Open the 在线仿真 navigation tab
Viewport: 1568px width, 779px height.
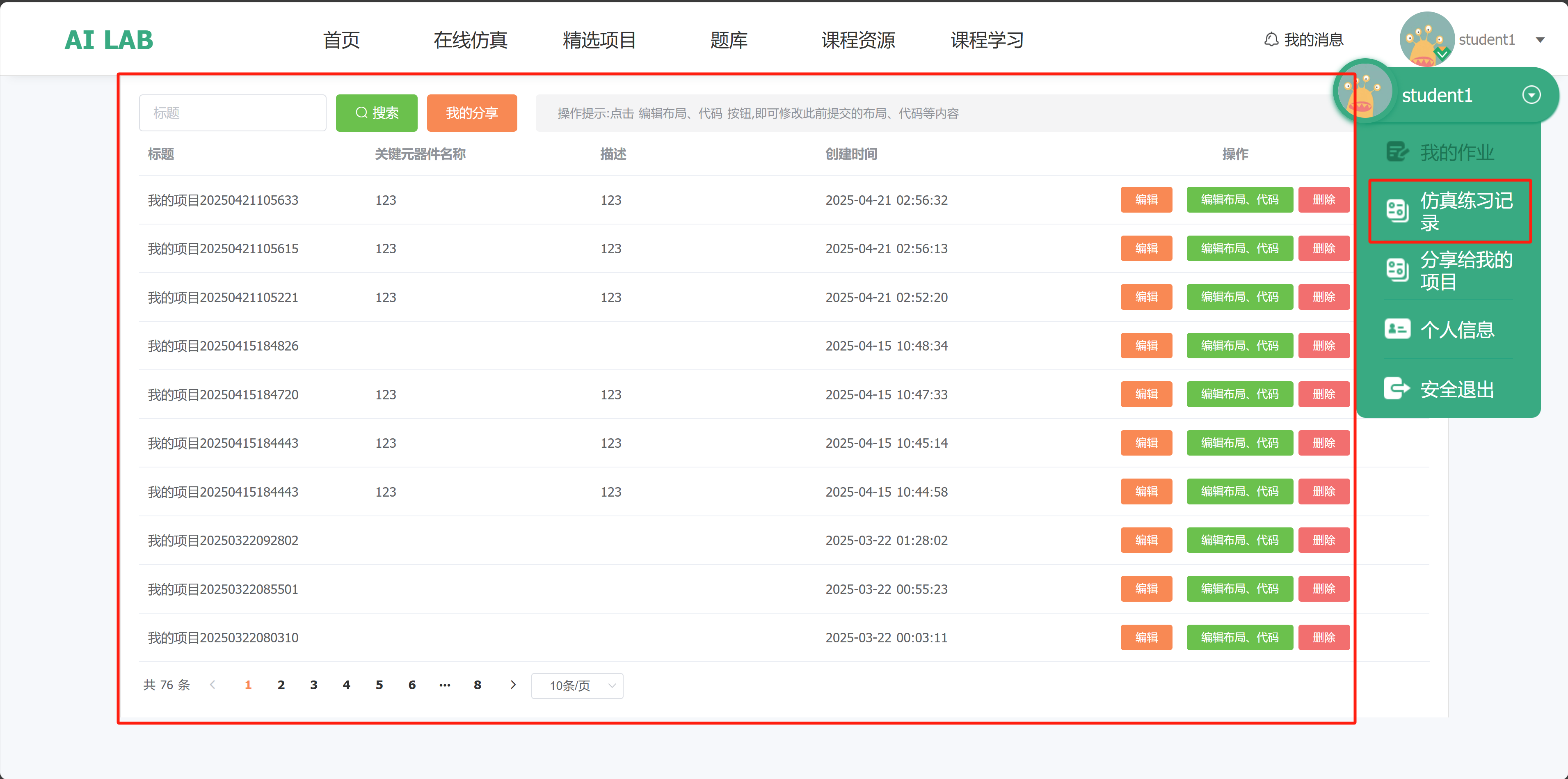click(470, 40)
